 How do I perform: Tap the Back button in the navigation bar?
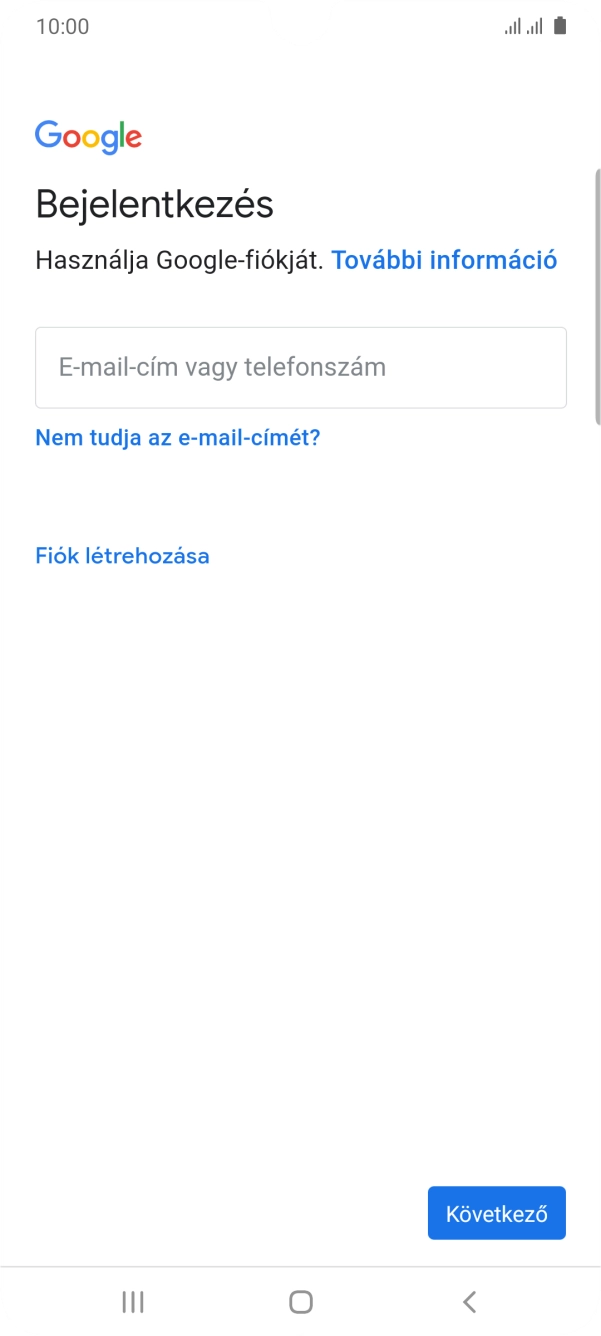point(469,1302)
